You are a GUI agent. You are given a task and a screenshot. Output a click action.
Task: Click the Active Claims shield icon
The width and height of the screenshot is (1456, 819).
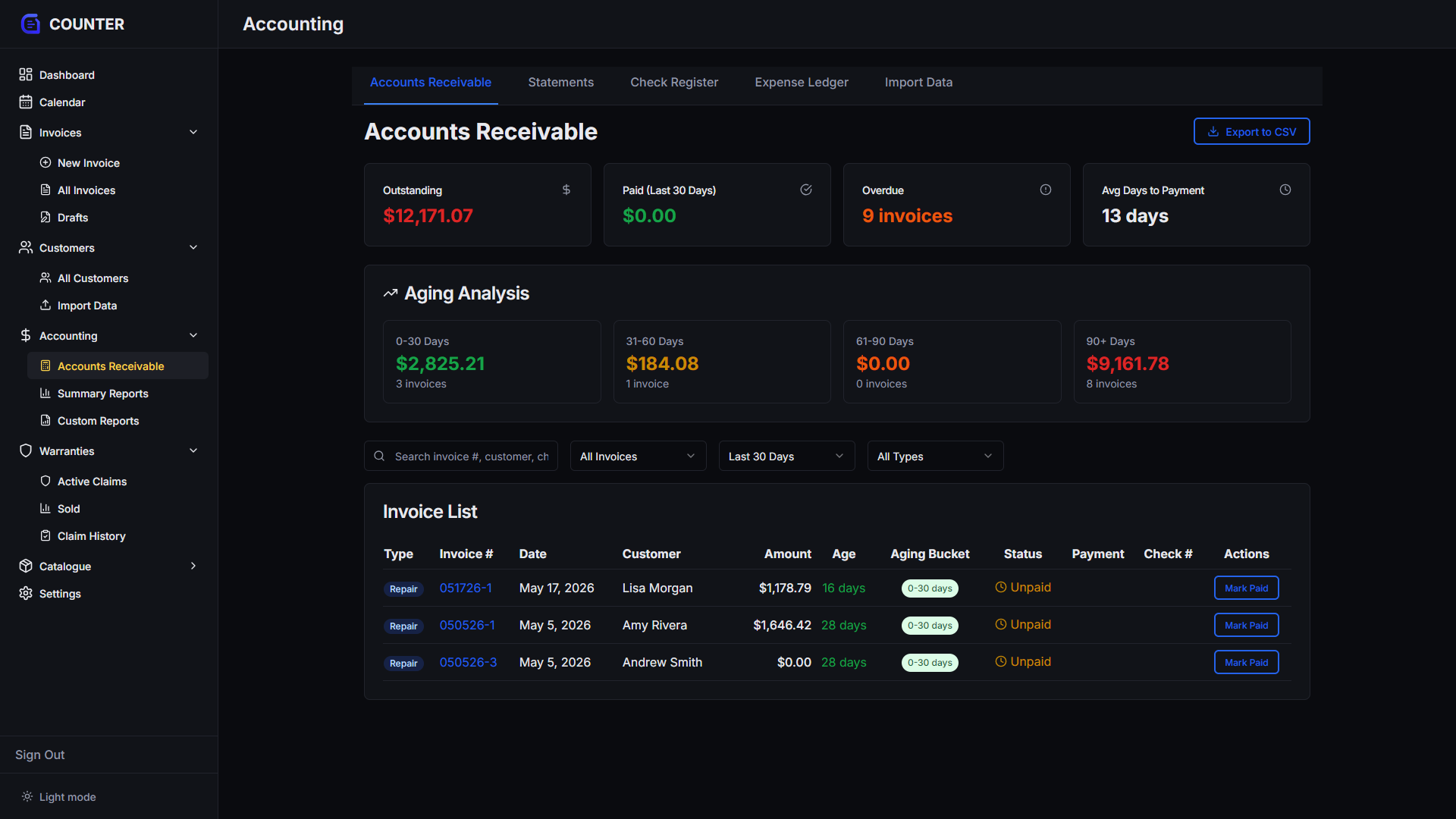(45, 481)
